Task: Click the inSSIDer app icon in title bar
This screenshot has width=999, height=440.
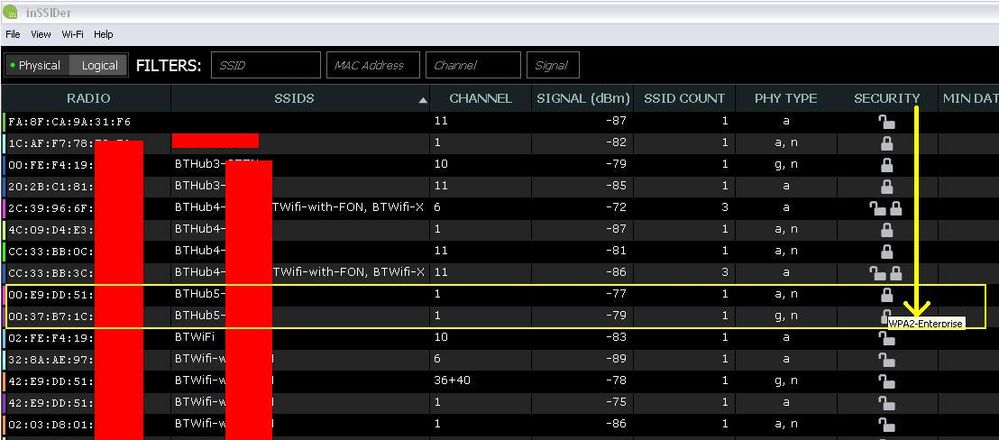Action: point(10,11)
